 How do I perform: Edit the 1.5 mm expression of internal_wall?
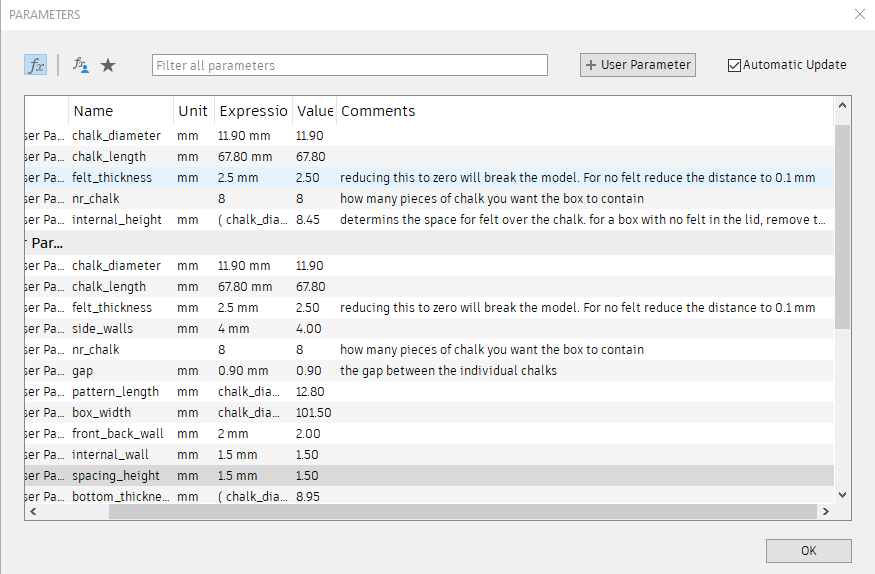tap(237, 455)
